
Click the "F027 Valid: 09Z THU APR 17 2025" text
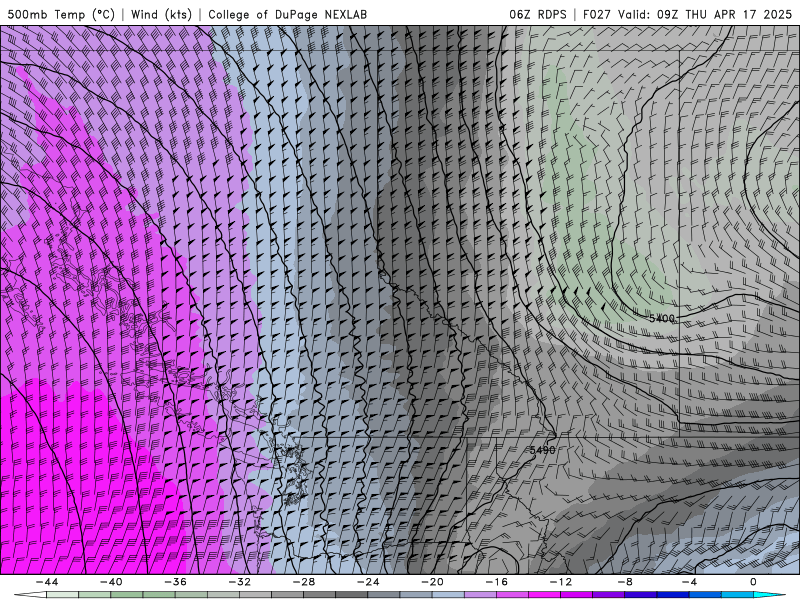click(x=687, y=14)
